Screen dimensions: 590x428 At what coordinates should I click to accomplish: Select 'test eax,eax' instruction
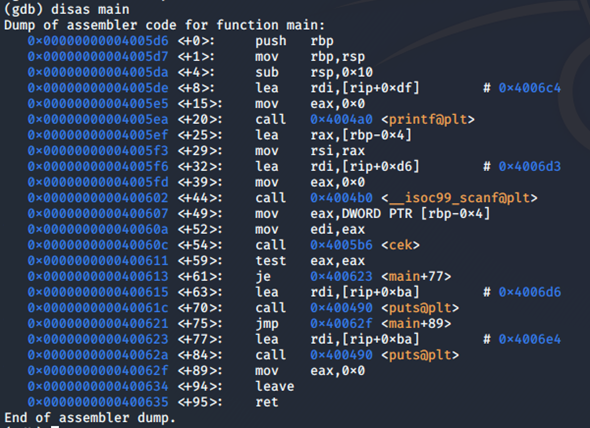[x=310, y=261]
